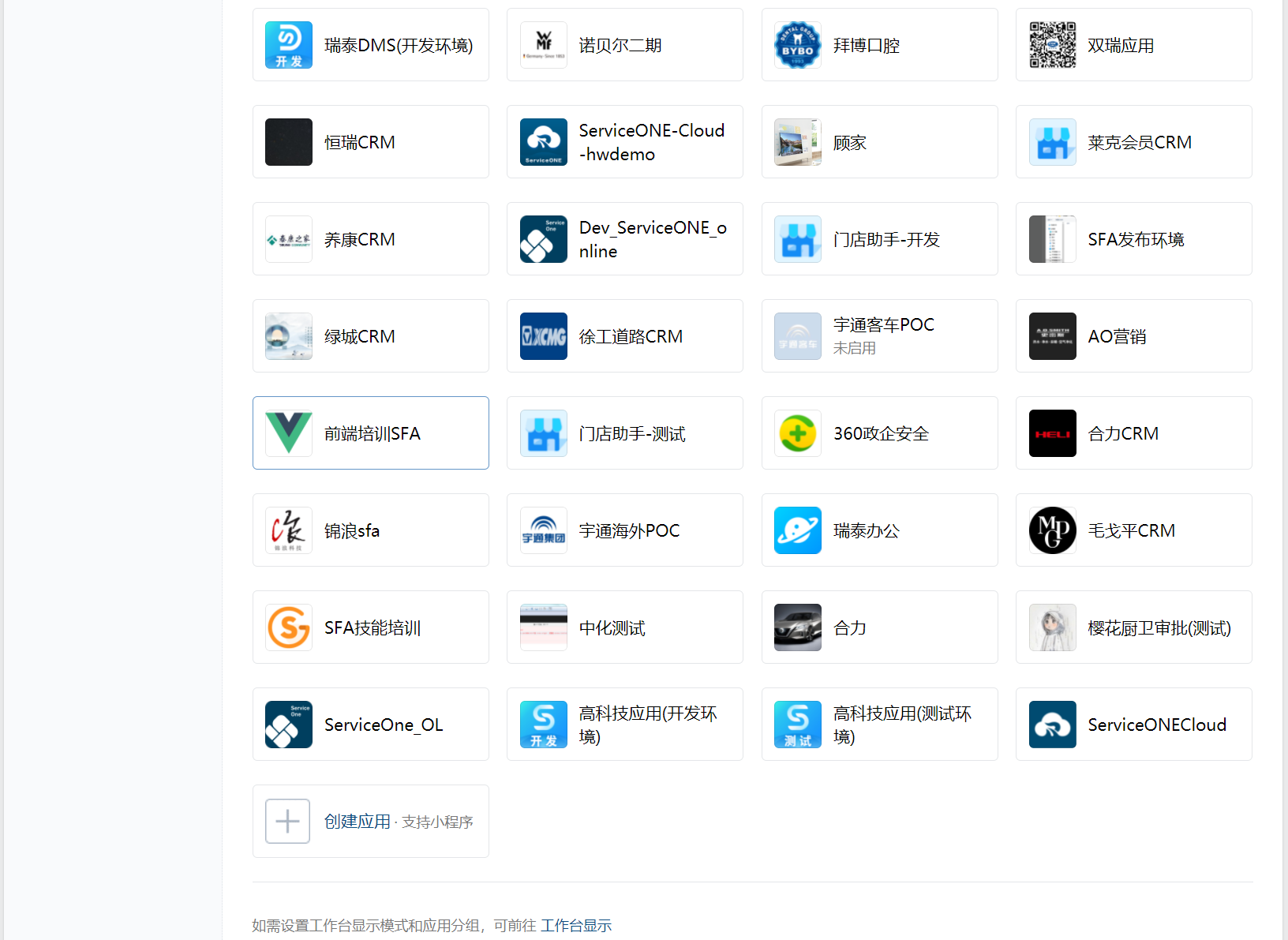Image resolution: width=1288 pixels, height=940 pixels.
Task: Open the 瑞泰DMS(开发环境) app icon
Action: (x=289, y=45)
